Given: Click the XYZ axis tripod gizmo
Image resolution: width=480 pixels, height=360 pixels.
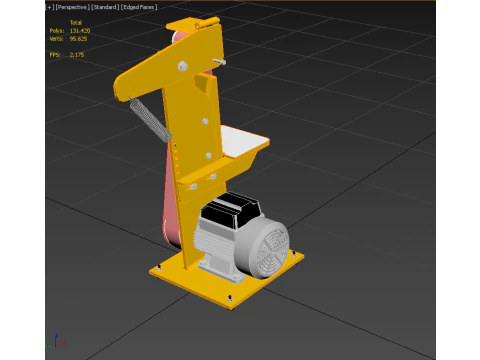Looking at the screenshot, I should tap(55, 342).
